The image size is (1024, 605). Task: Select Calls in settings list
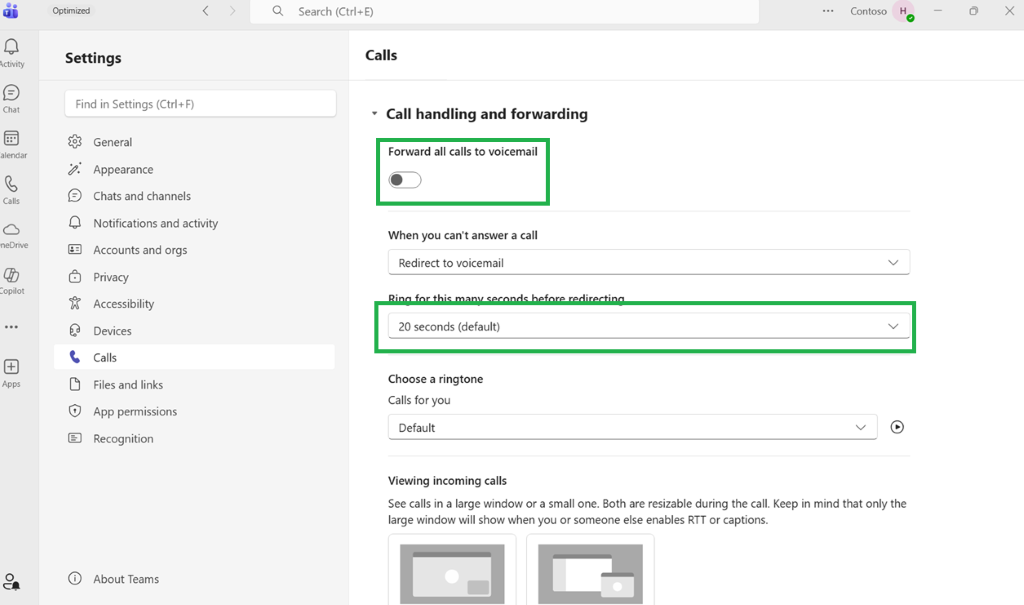click(x=195, y=357)
